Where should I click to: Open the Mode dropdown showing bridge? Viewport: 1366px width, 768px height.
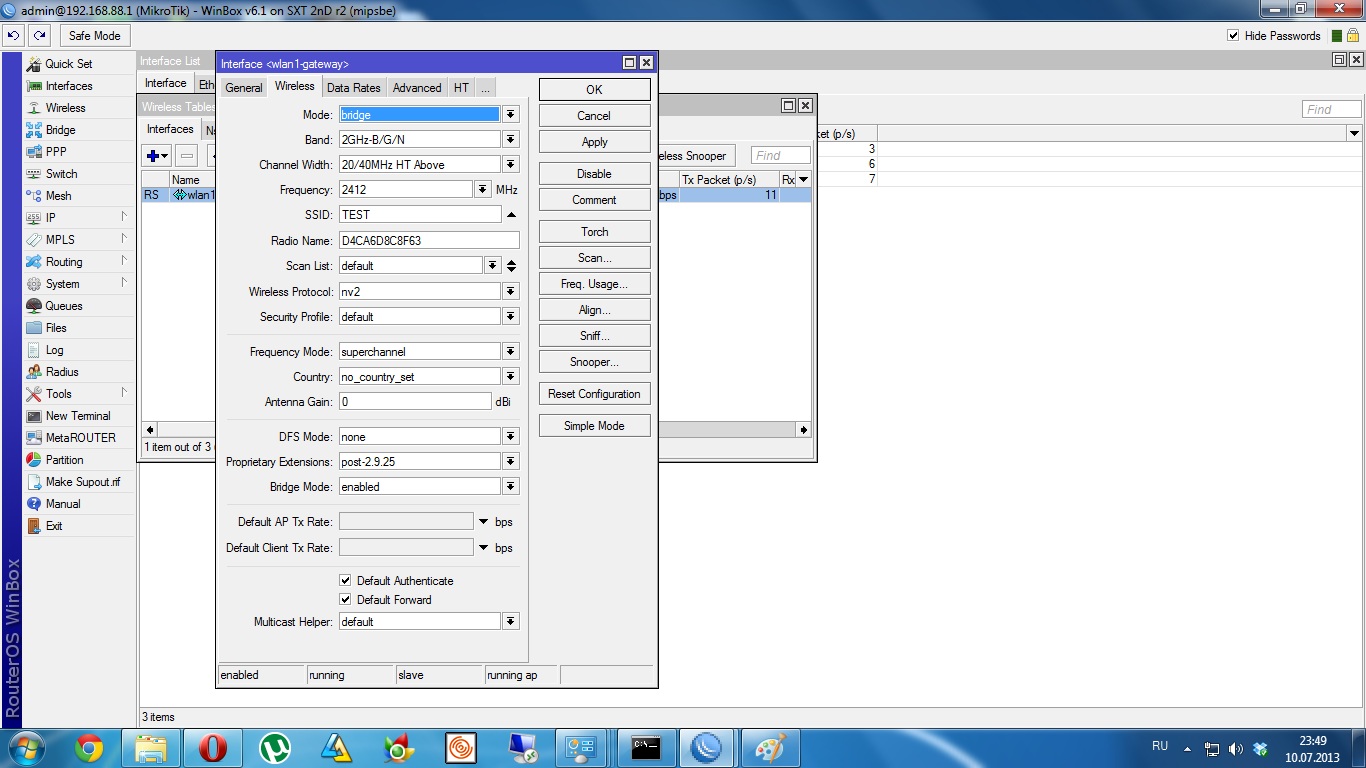pos(511,115)
